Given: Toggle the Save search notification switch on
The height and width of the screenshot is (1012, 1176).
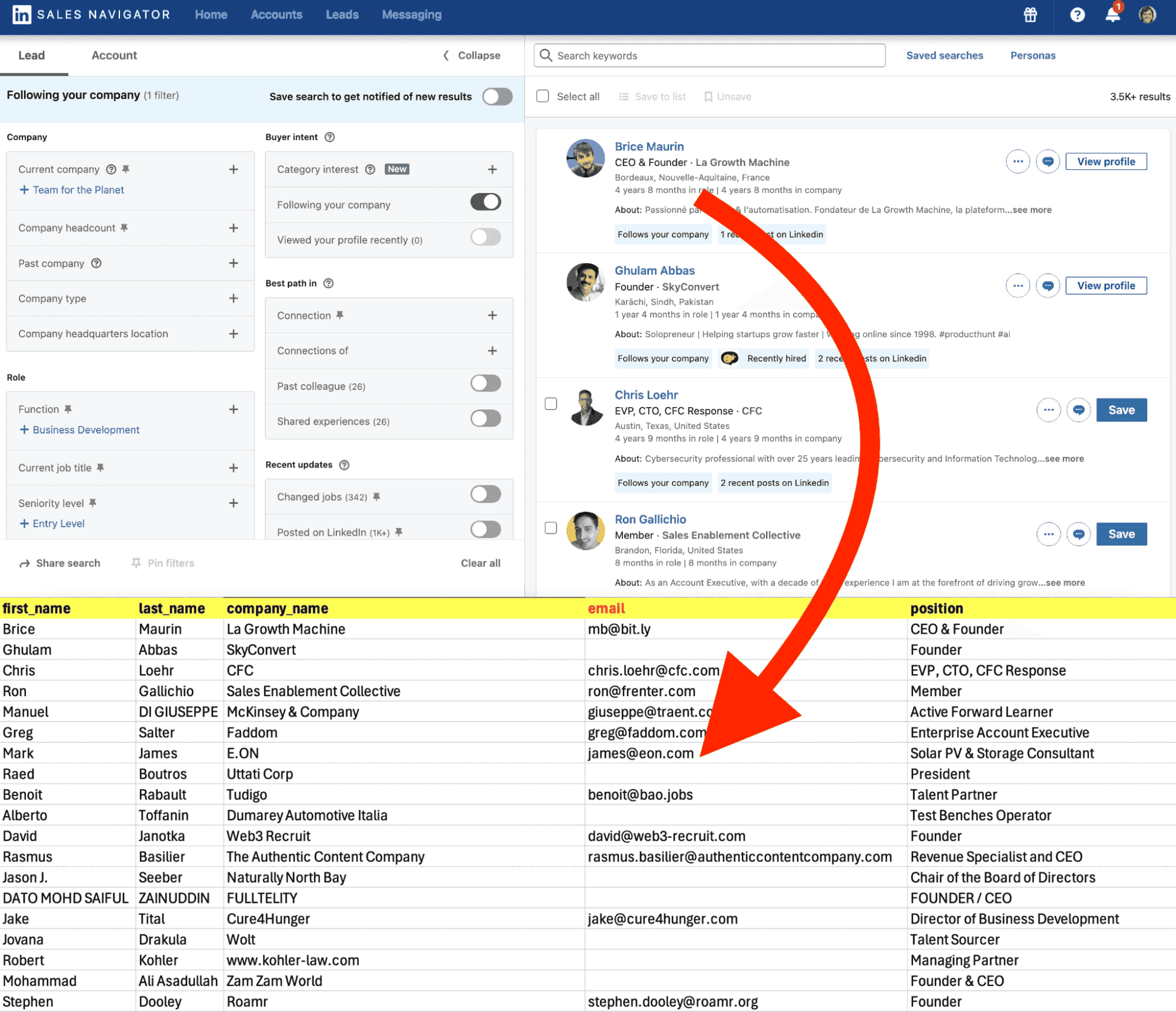Looking at the screenshot, I should coord(496,96).
